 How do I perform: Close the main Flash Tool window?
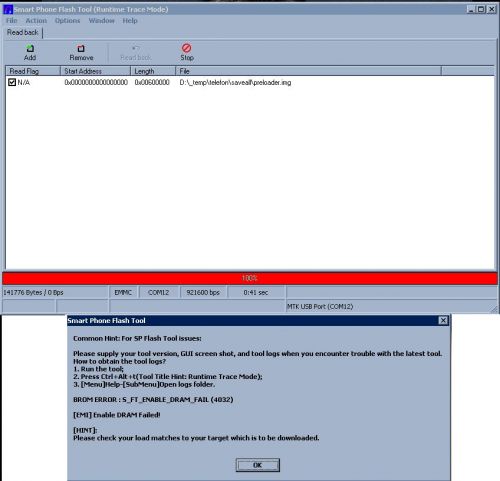point(492,9)
